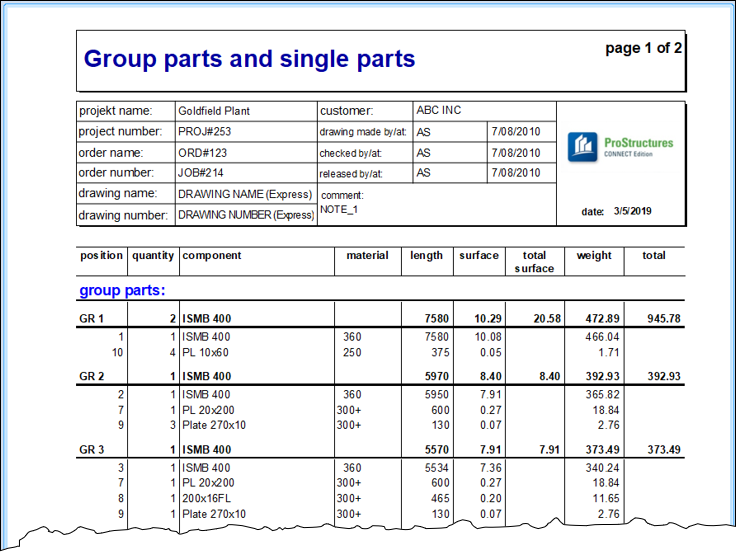Image resolution: width=736 pixels, height=552 pixels.
Task: Click the 'position' column header
Action: point(101,255)
